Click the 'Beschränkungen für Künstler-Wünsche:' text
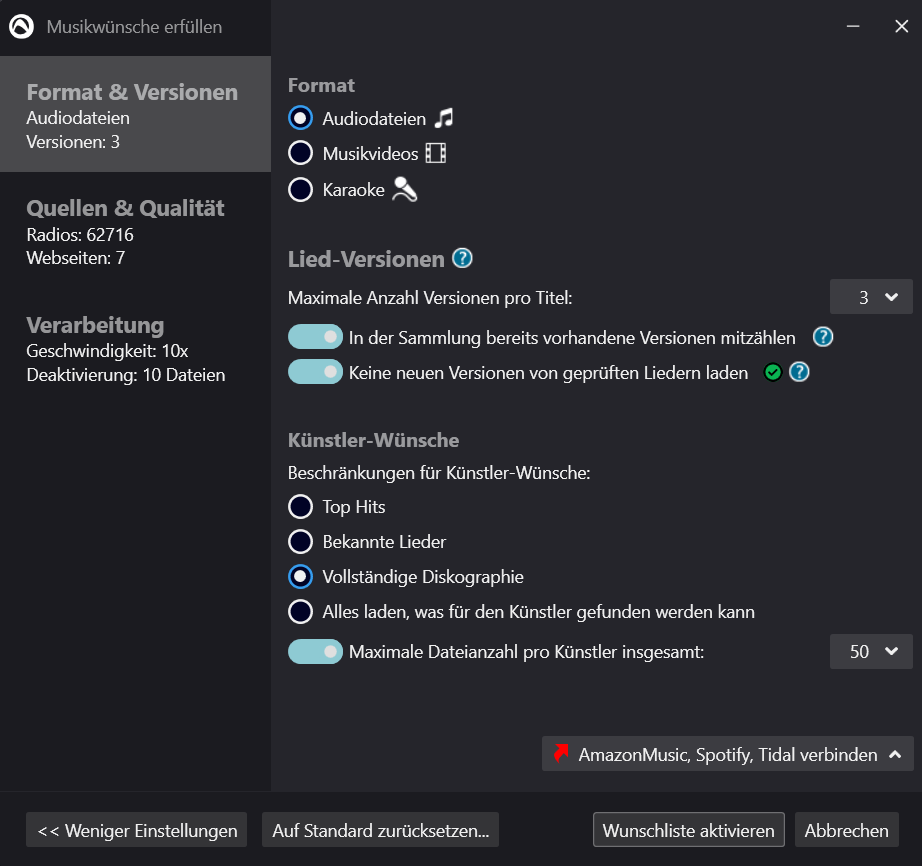Screen dimensions: 922x866 click(439, 473)
